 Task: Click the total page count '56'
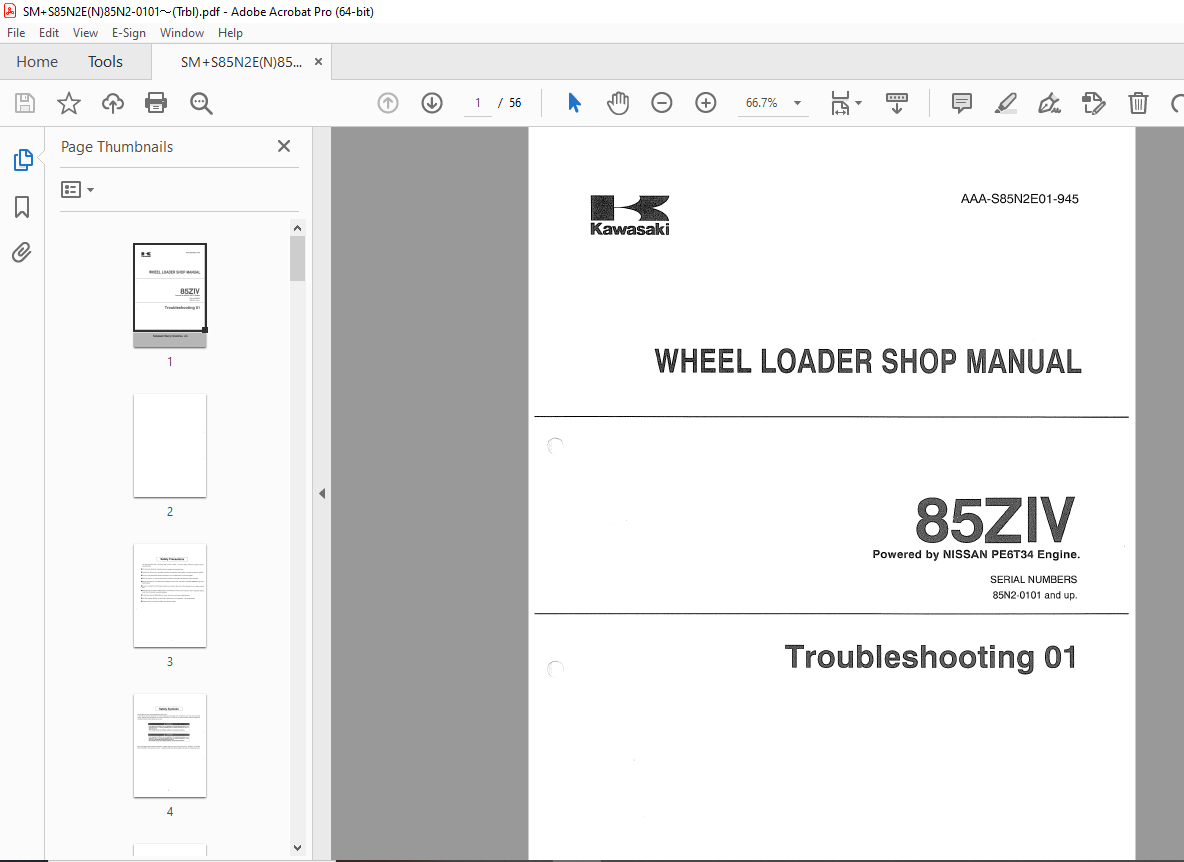coord(515,103)
